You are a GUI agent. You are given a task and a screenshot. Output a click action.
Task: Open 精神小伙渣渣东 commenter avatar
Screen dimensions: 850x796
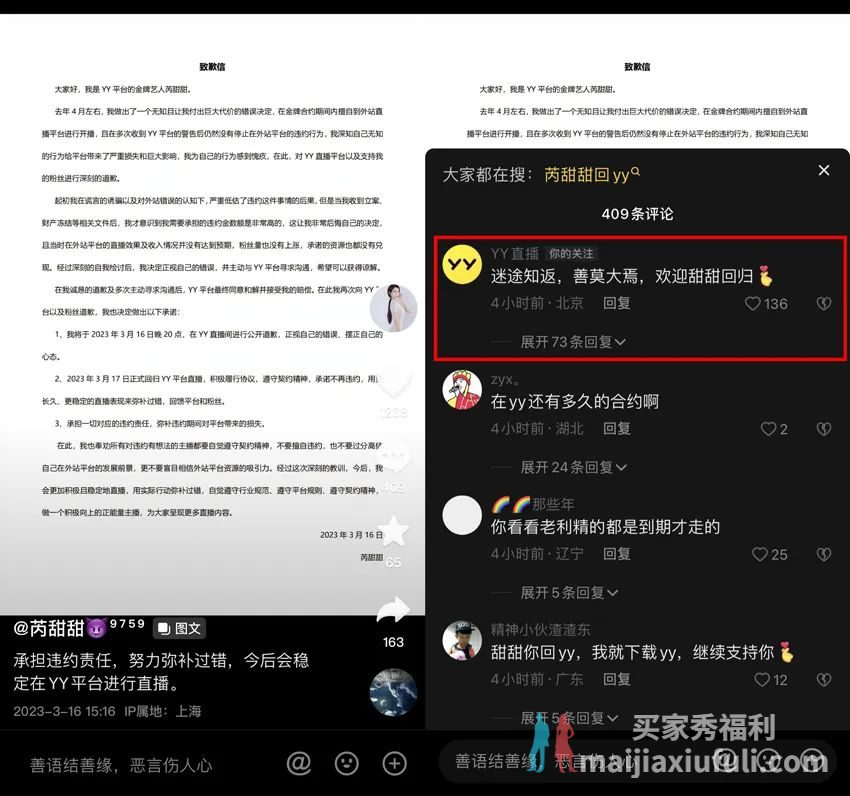pyautogui.click(x=462, y=640)
